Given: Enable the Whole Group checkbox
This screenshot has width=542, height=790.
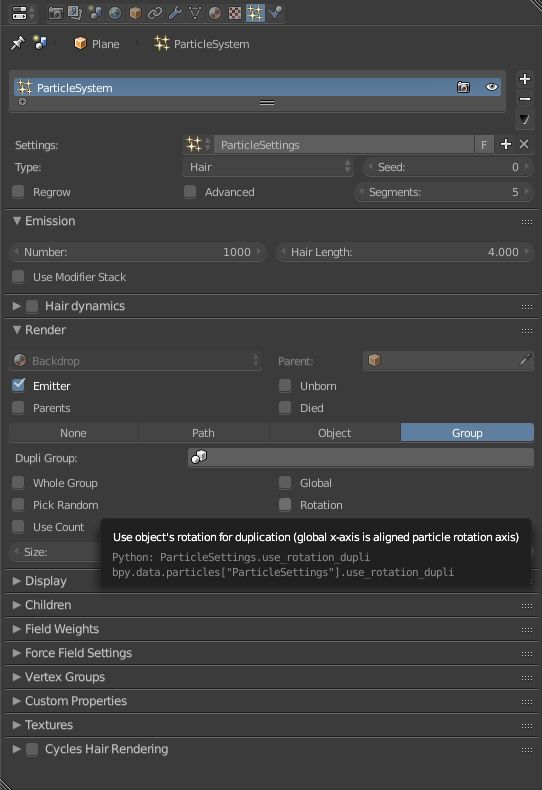Looking at the screenshot, I should [x=19, y=483].
